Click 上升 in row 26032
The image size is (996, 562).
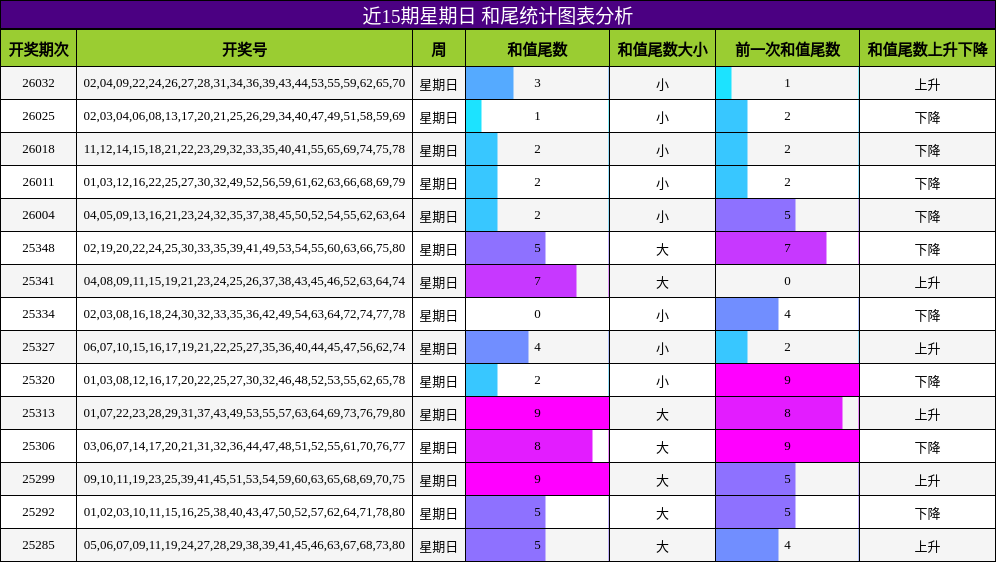point(927,84)
